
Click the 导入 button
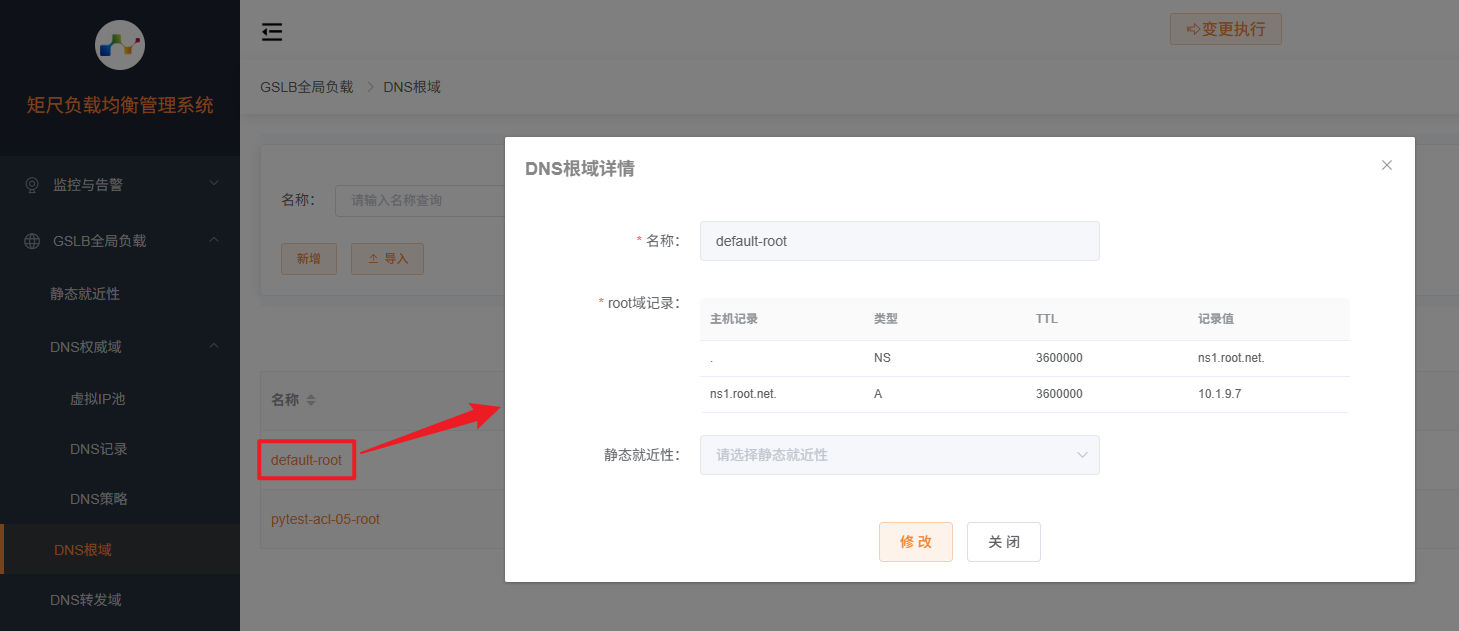387,259
